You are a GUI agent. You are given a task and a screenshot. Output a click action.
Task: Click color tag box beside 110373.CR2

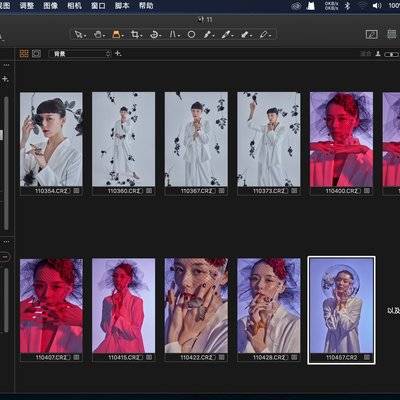click(294, 191)
